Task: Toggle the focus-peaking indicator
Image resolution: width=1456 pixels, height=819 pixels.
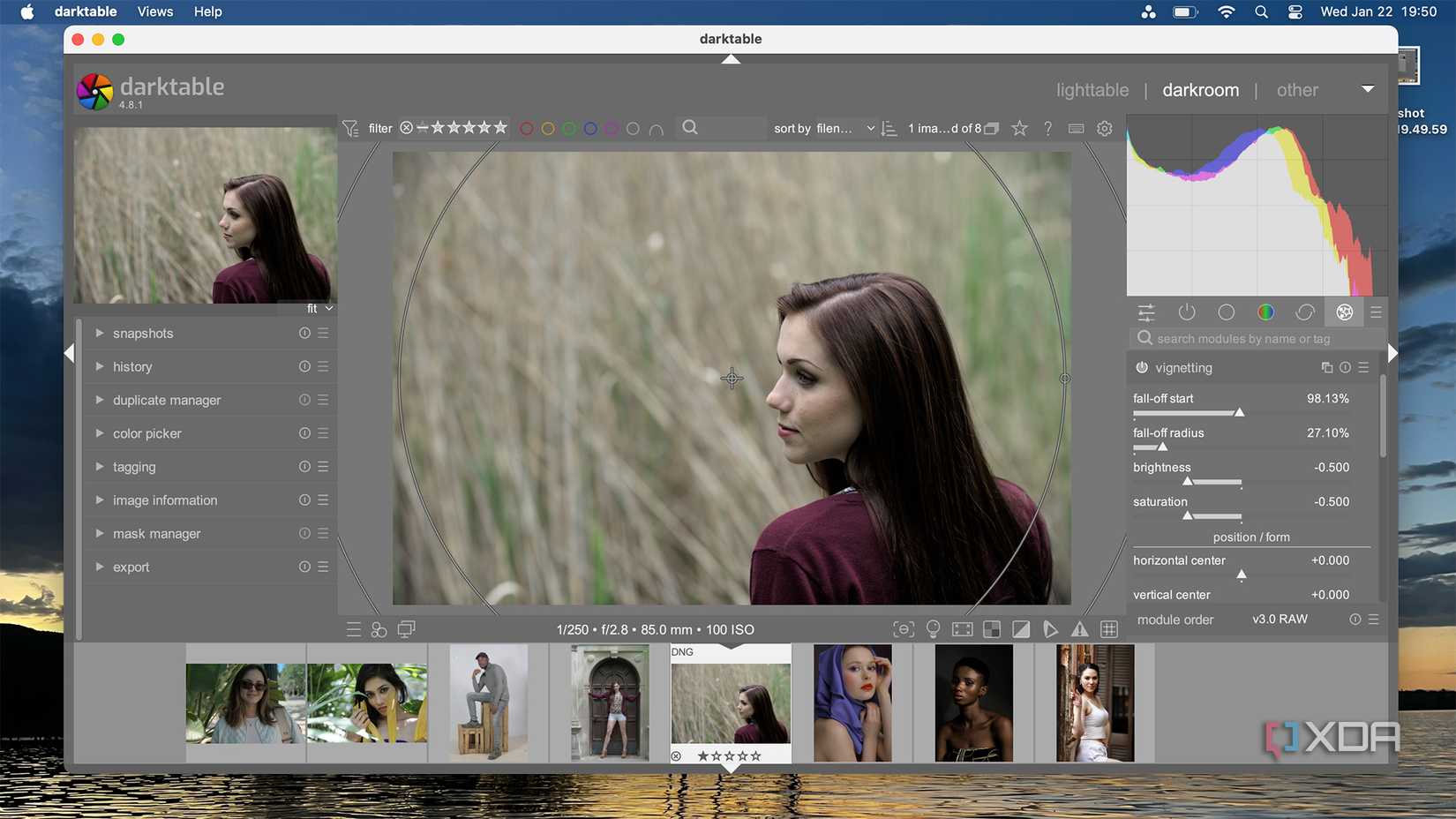Action: coord(903,628)
